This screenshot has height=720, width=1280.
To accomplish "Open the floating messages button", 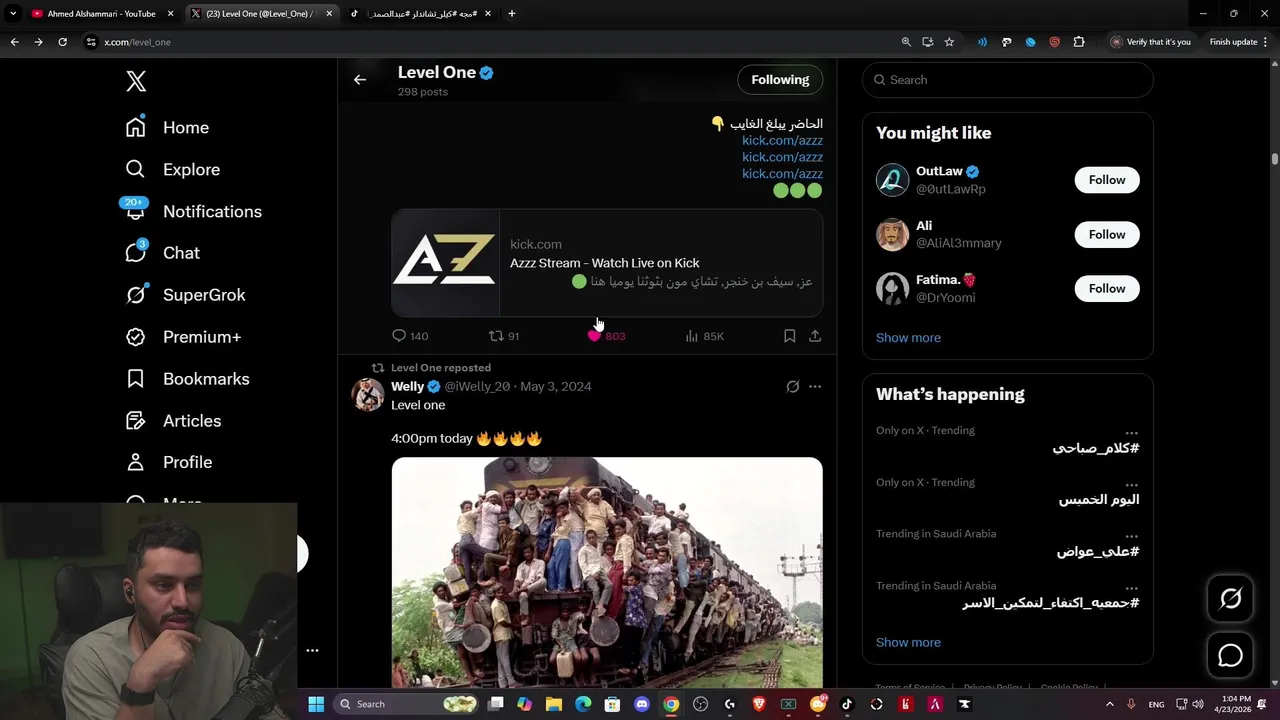I will pyautogui.click(x=1230, y=656).
